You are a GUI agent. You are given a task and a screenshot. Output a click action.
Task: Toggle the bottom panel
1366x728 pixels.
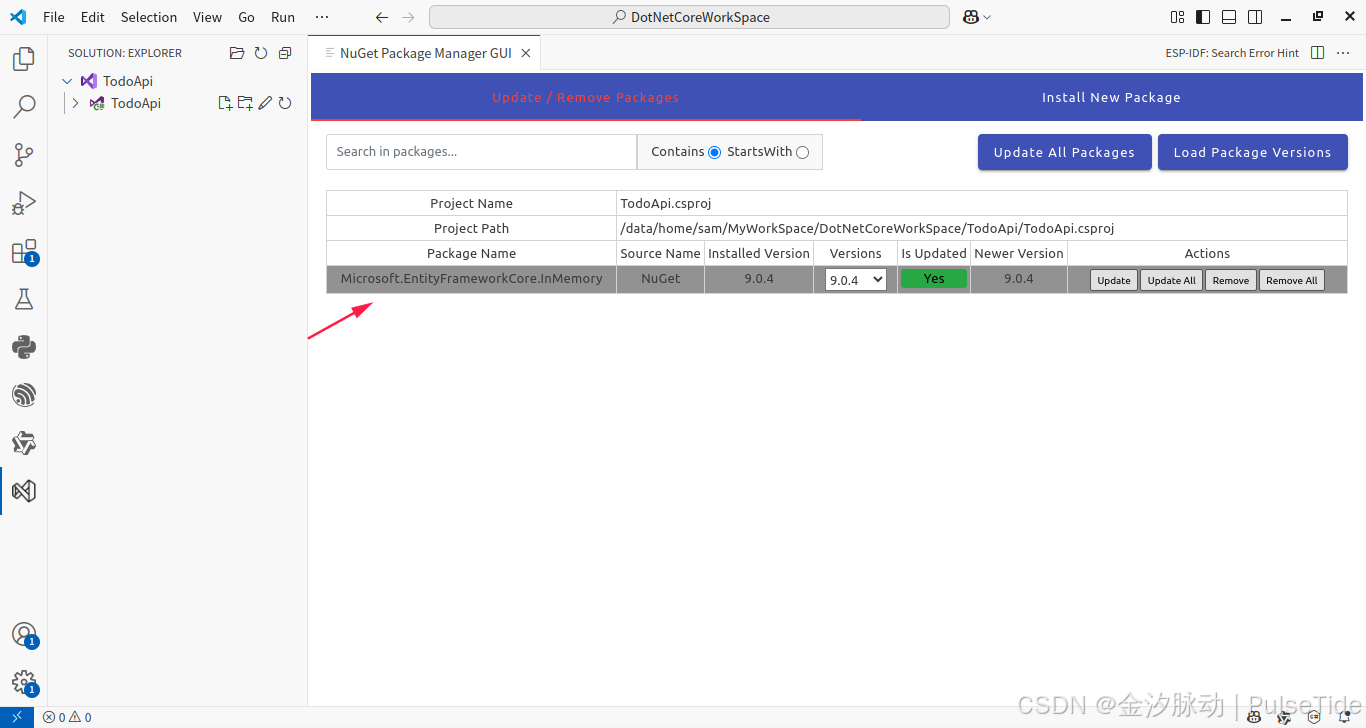[x=1229, y=17]
